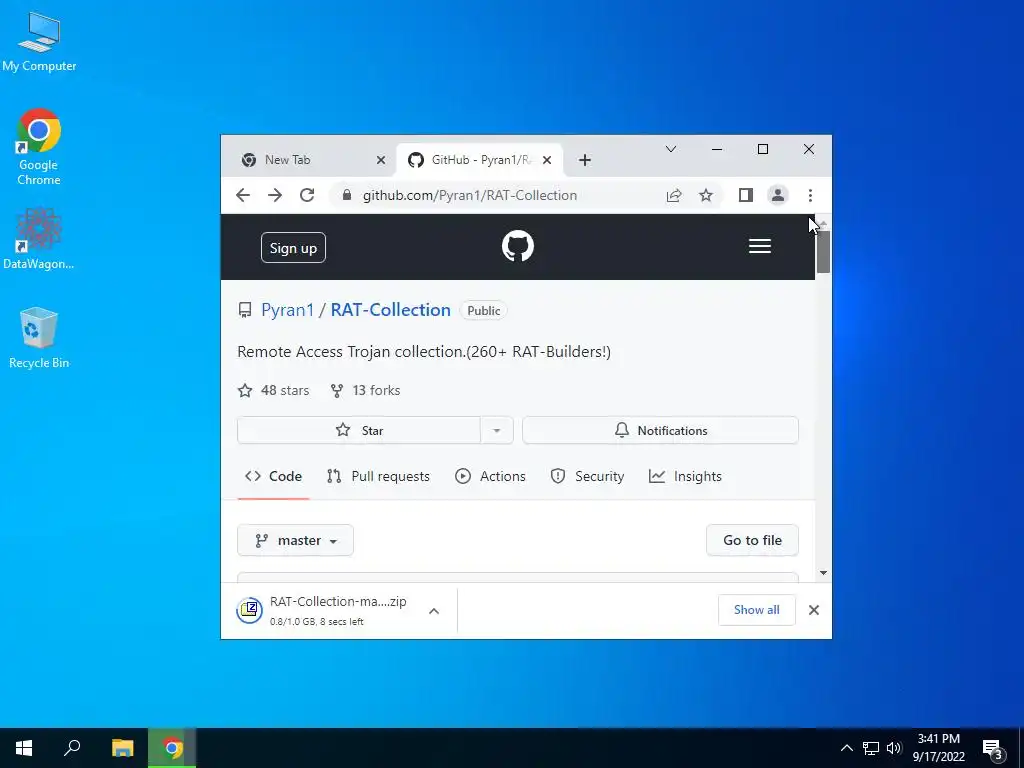Click Show all downloads
Image resolution: width=1024 pixels, height=768 pixels.
pos(757,610)
